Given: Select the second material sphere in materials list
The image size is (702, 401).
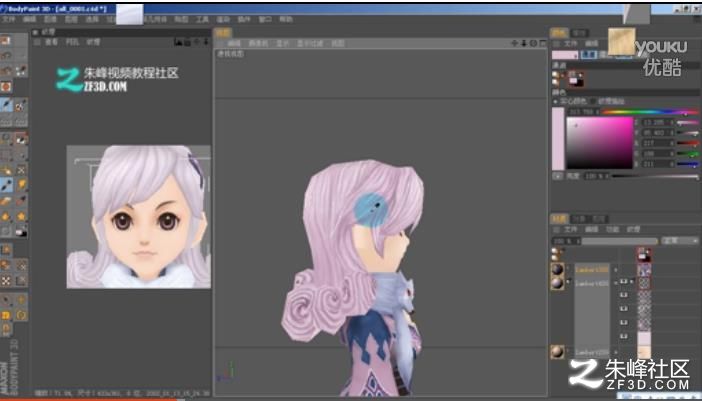Looking at the screenshot, I should [x=557, y=283].
